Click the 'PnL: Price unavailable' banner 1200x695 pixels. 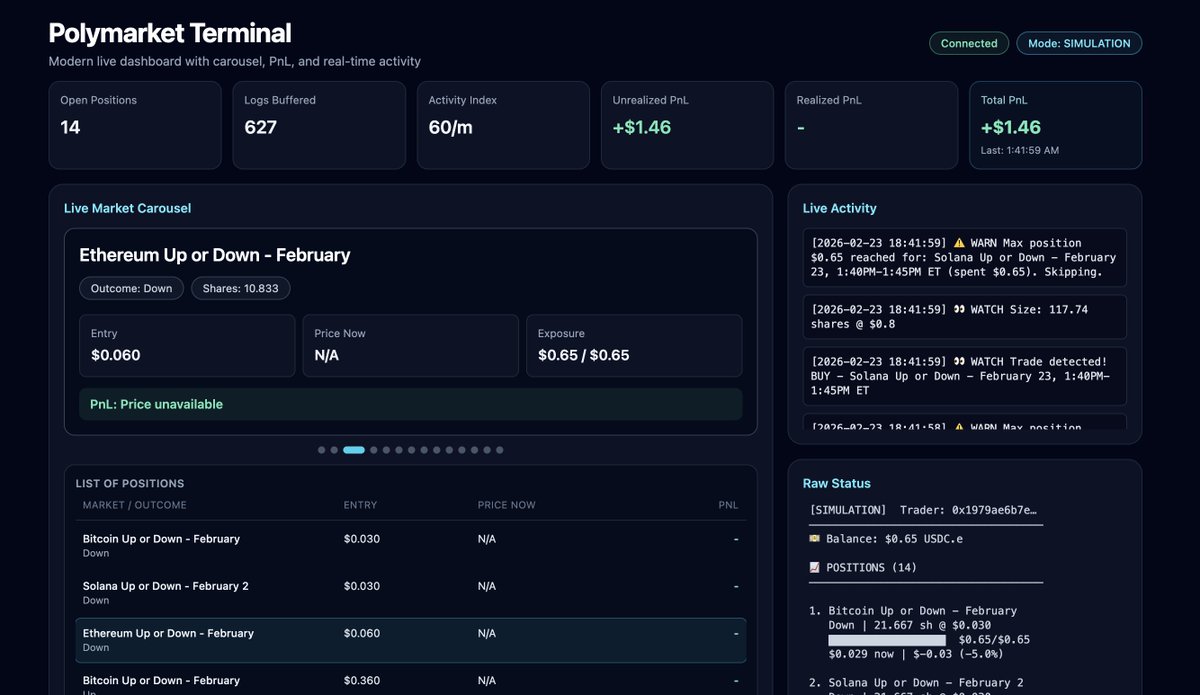[x=411, y=404]
